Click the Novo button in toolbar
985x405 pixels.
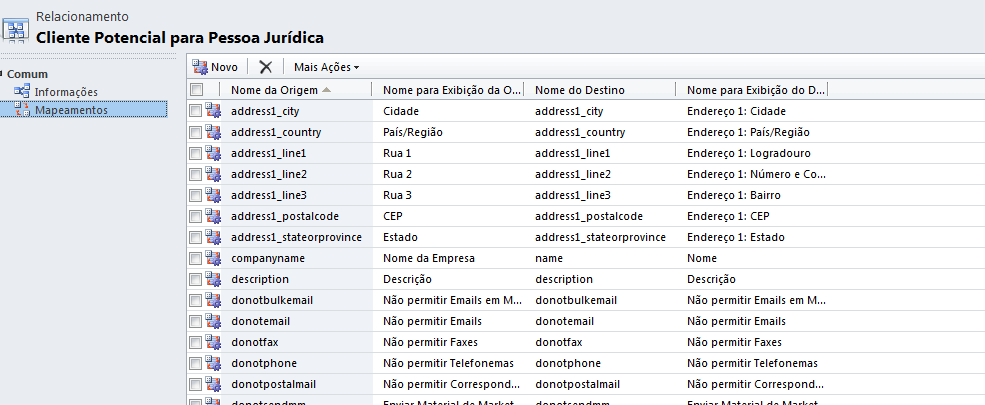[x=215, y=67]
